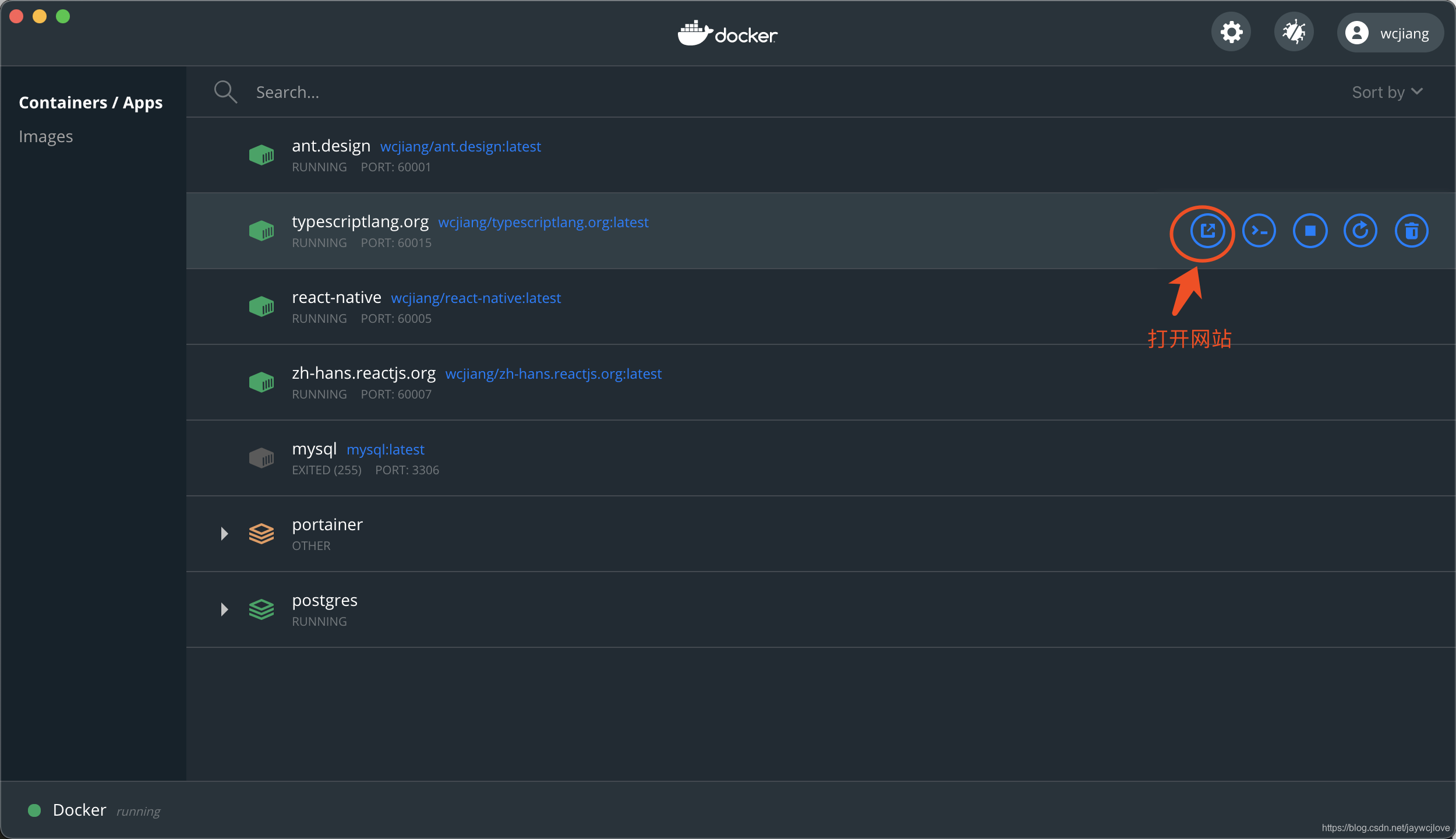1456x839 pixels.
Task: Delete the typescriptlang.org container
Action: [1411, 231]
